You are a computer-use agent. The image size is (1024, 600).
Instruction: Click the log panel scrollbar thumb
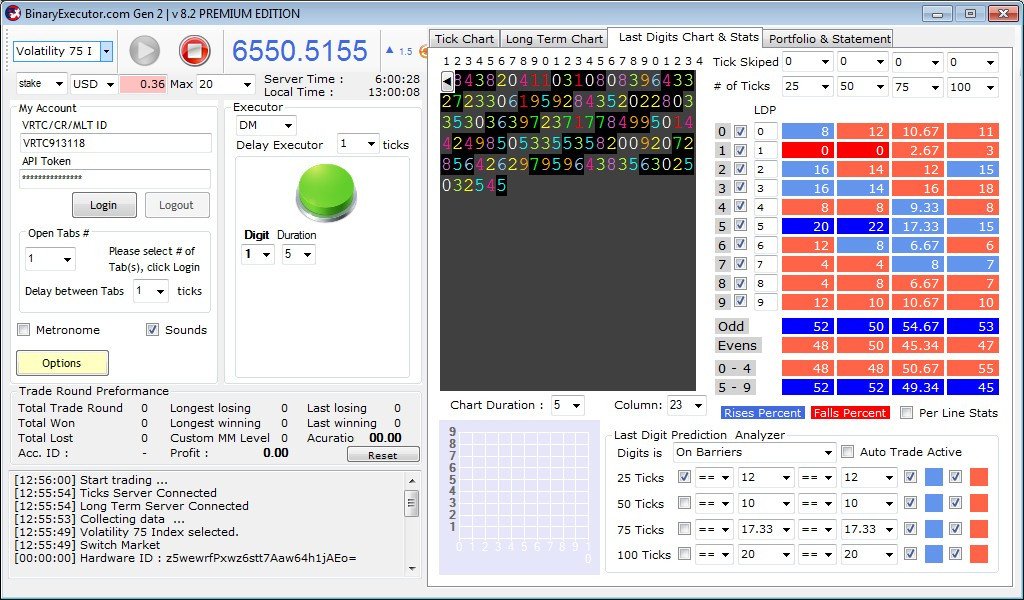click(x=411, y=503)
